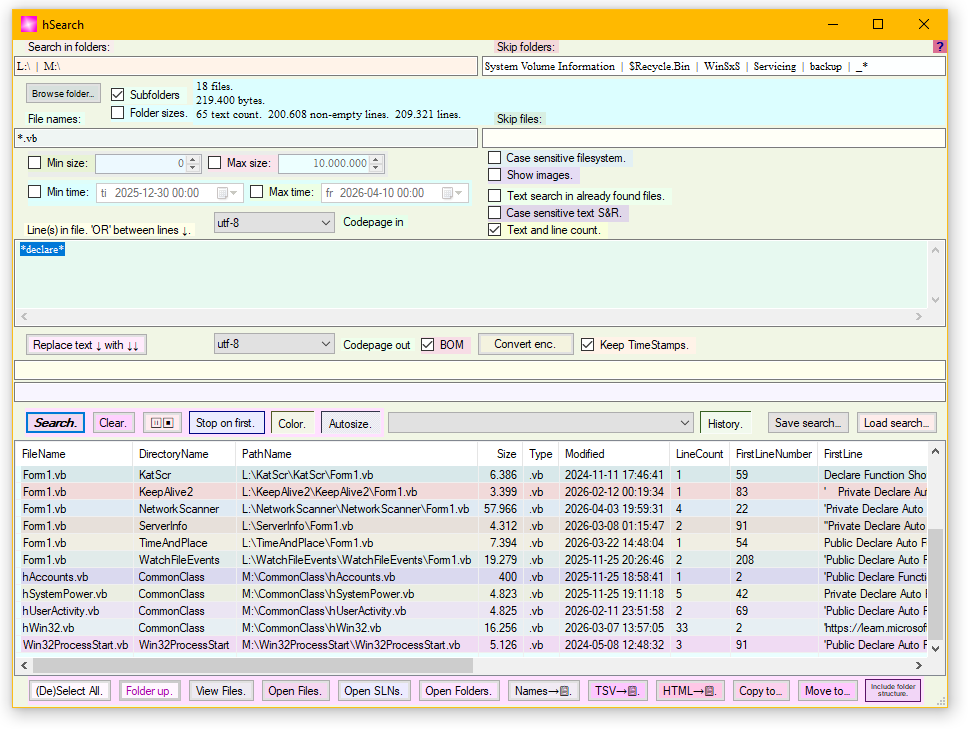
Task: Open Max time calendar picker icon
Action: 448,193
